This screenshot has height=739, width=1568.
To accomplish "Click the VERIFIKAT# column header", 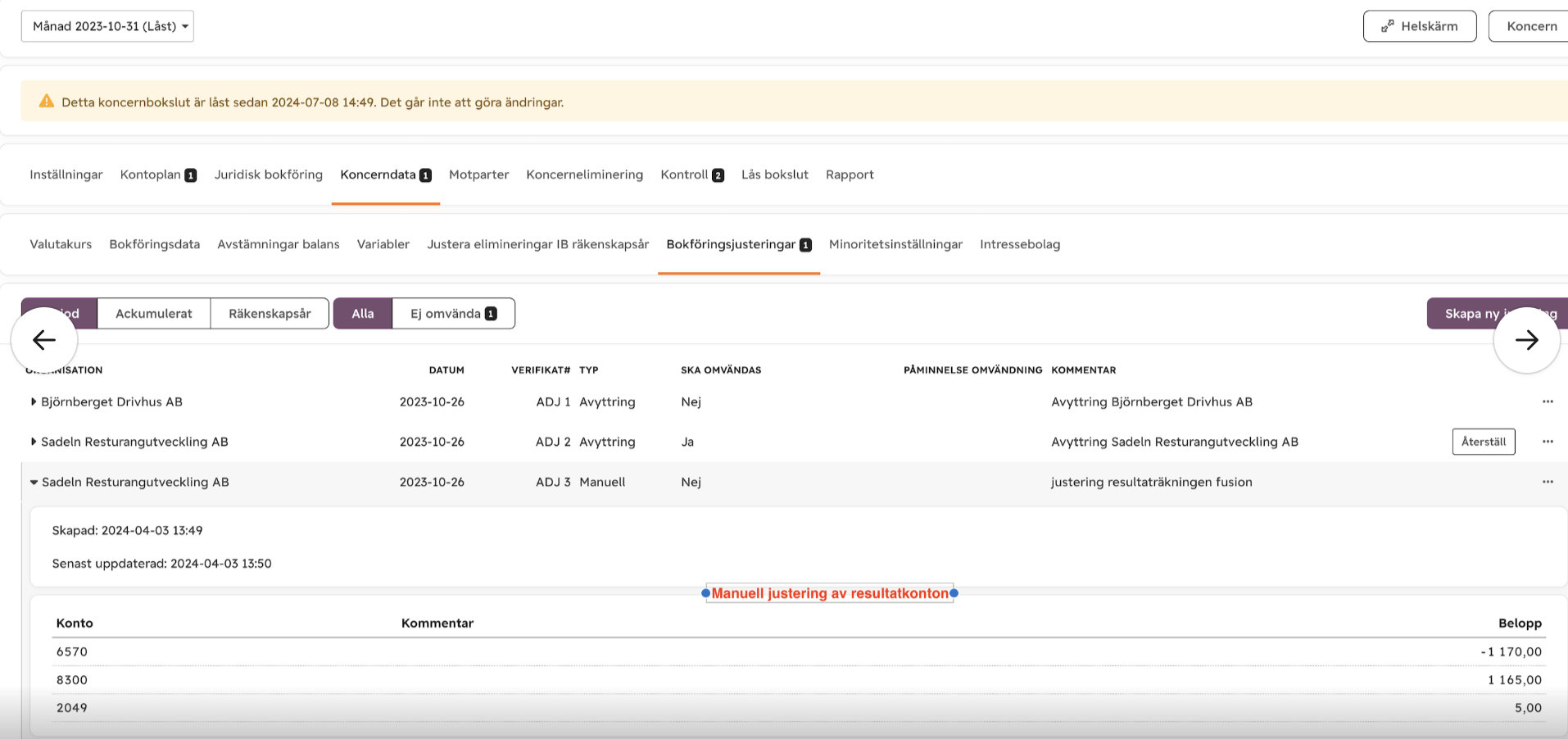I will 541,370.
